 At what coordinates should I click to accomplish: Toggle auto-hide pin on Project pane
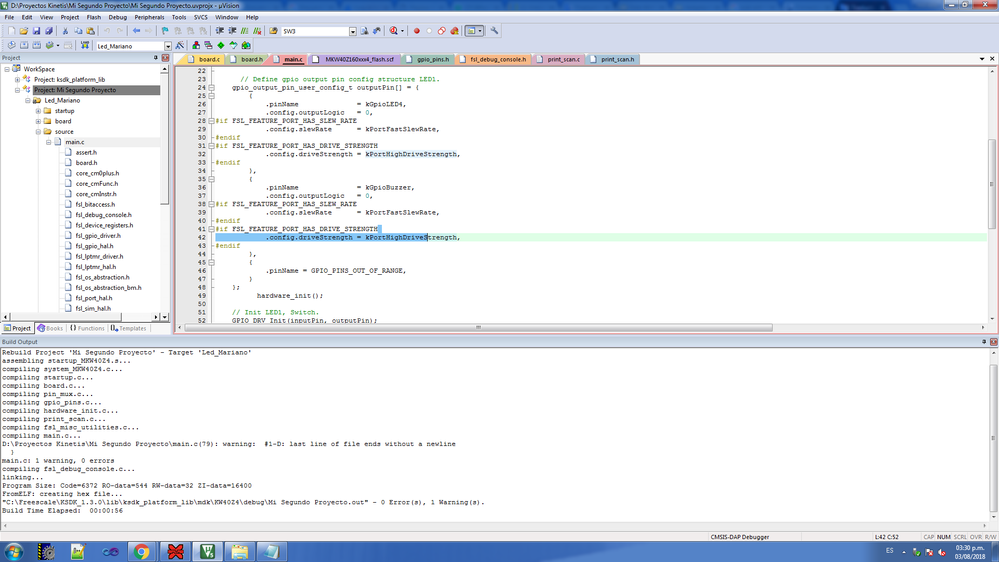(155, 57)
